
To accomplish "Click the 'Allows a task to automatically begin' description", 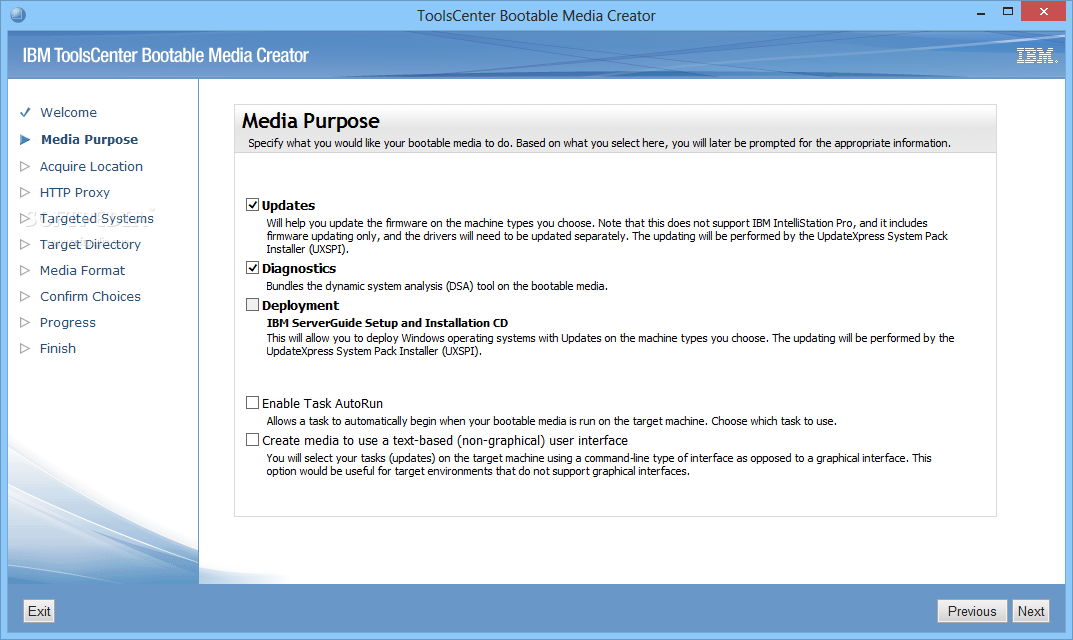I will pyautogui.click(x=552, y=421).
